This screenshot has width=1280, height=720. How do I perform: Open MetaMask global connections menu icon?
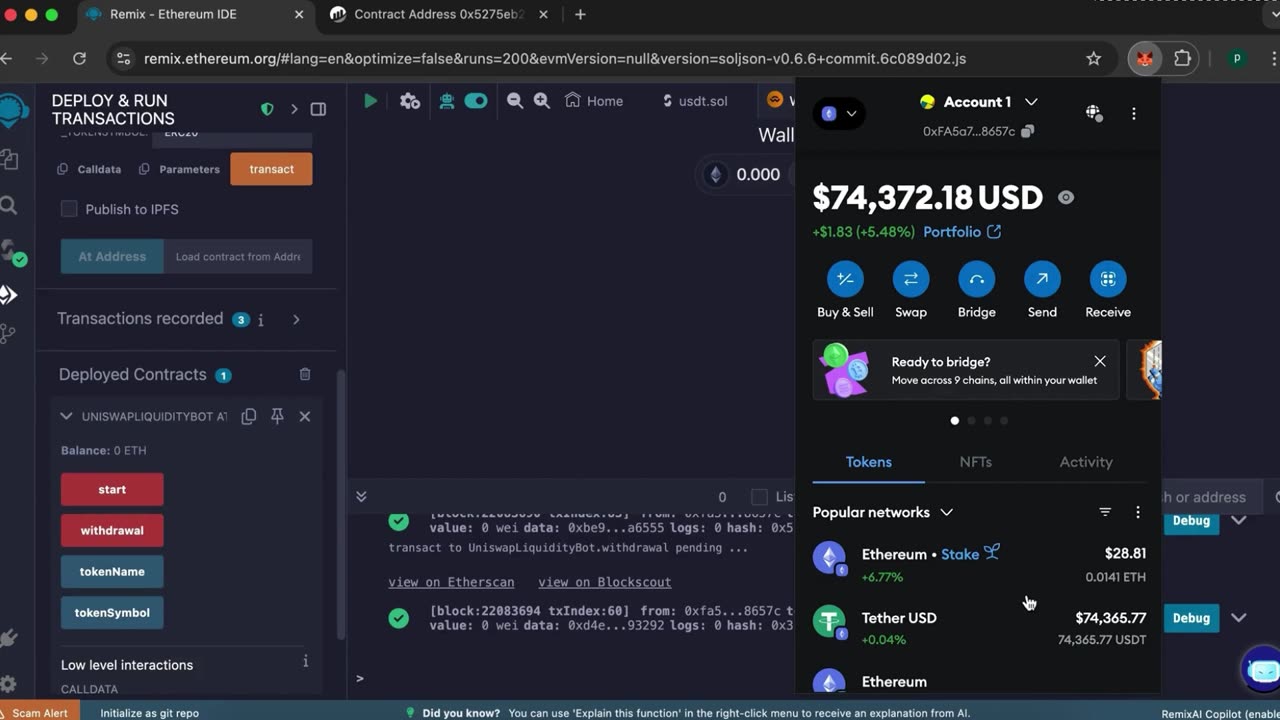click(1094, 113)
